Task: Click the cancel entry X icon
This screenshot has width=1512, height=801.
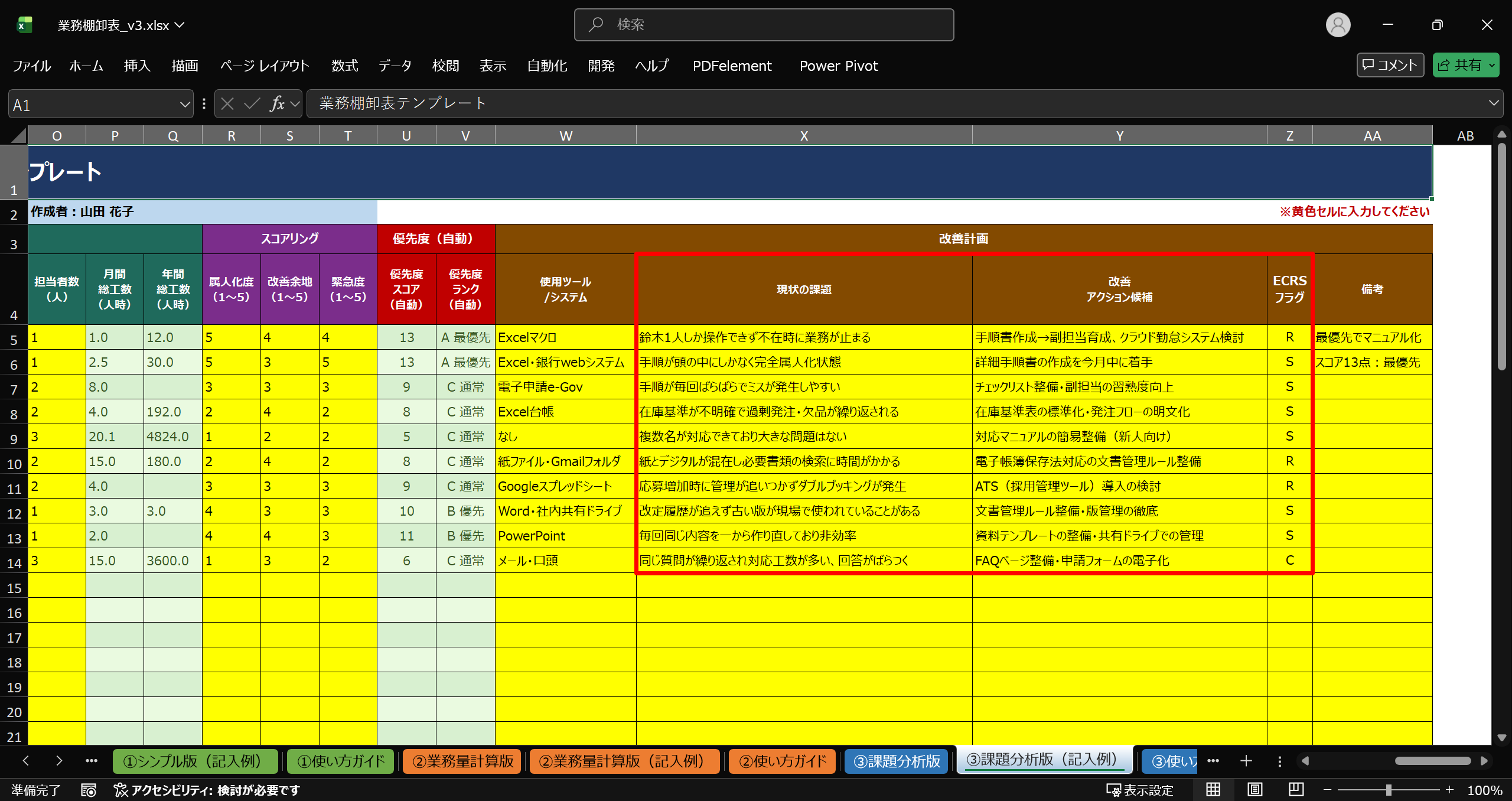Action: coord(227,104)
